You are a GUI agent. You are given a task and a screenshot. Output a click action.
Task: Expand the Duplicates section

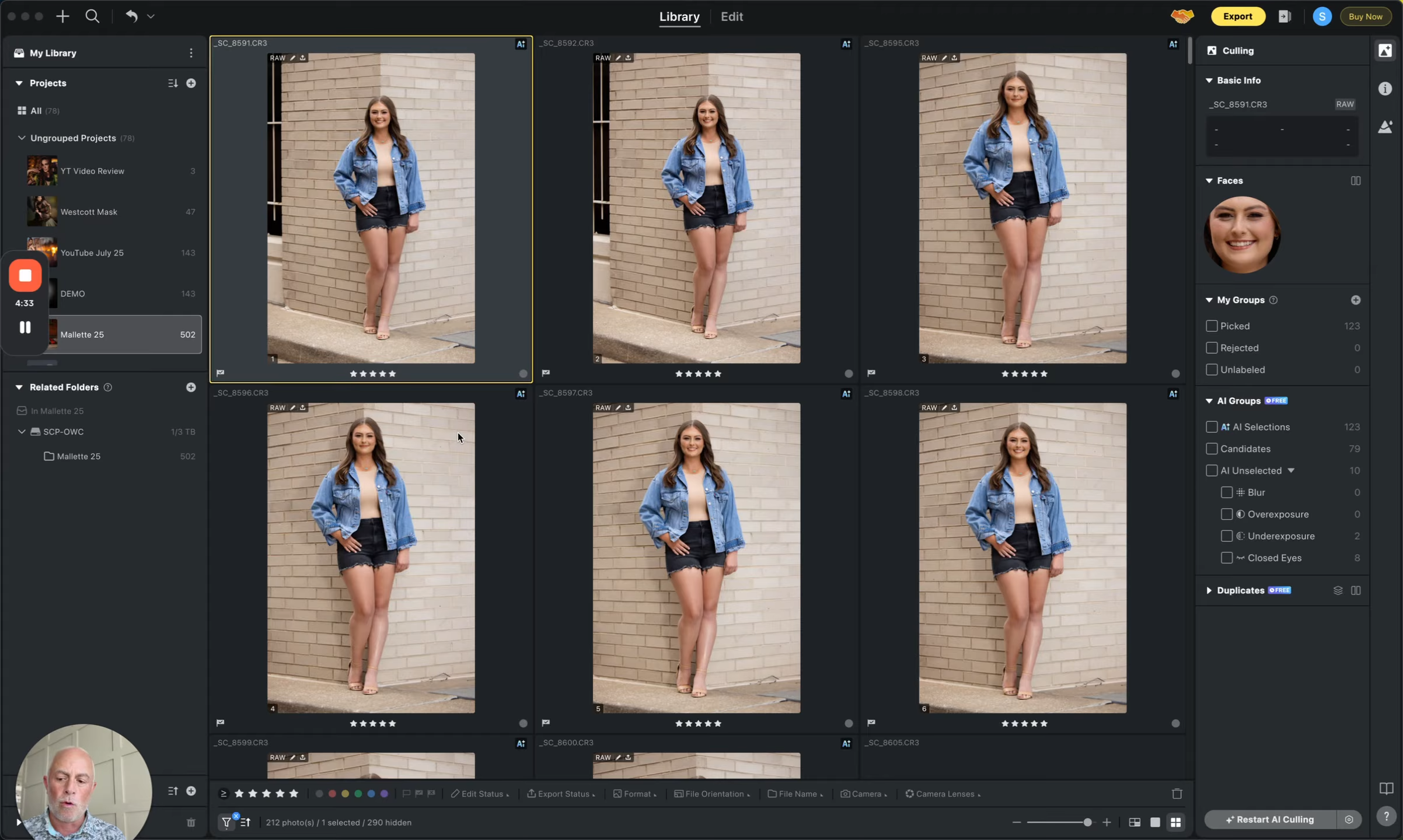point(1209,590)
